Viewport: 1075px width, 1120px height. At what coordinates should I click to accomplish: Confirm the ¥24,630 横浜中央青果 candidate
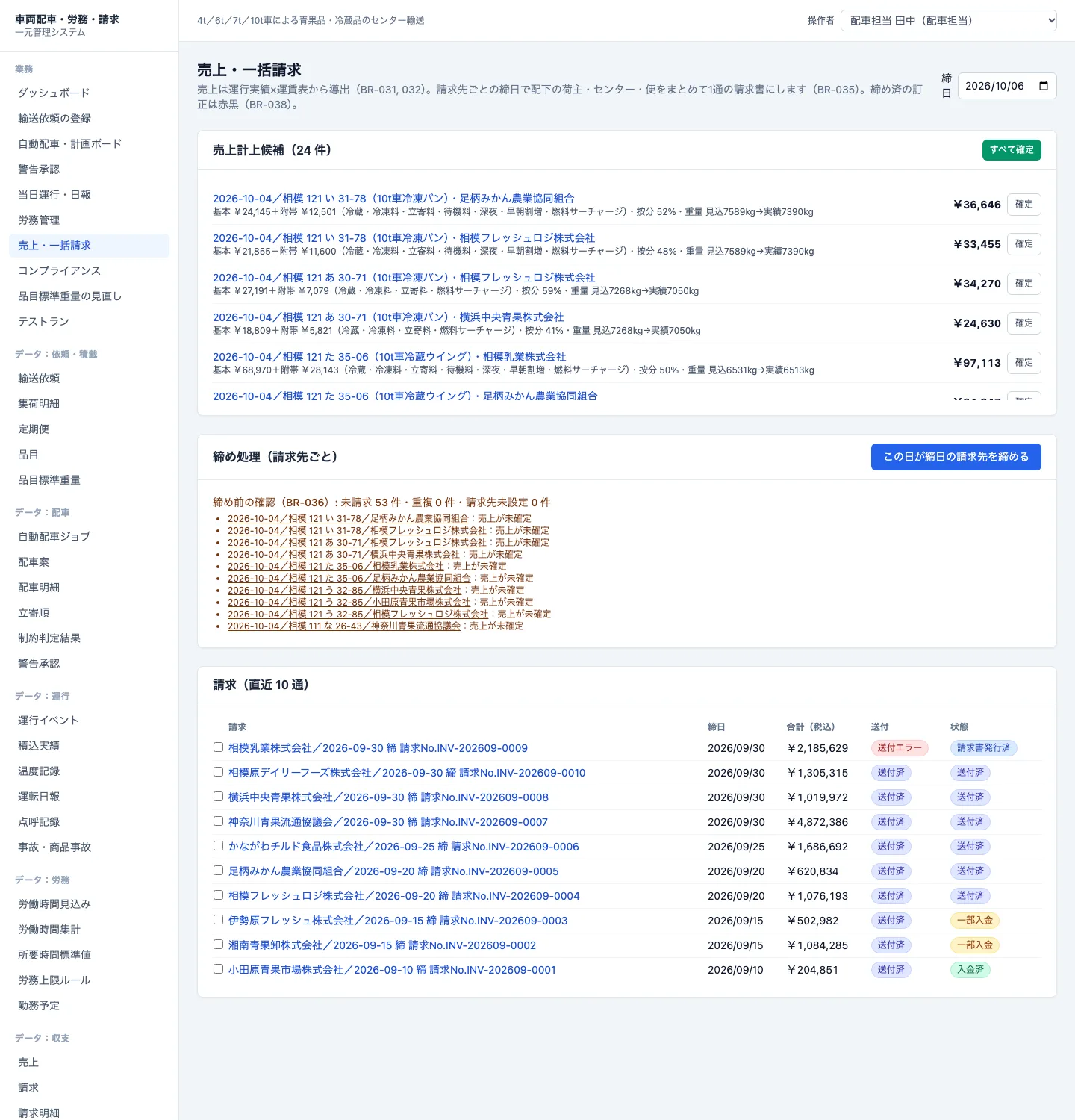pos(1024,323)
